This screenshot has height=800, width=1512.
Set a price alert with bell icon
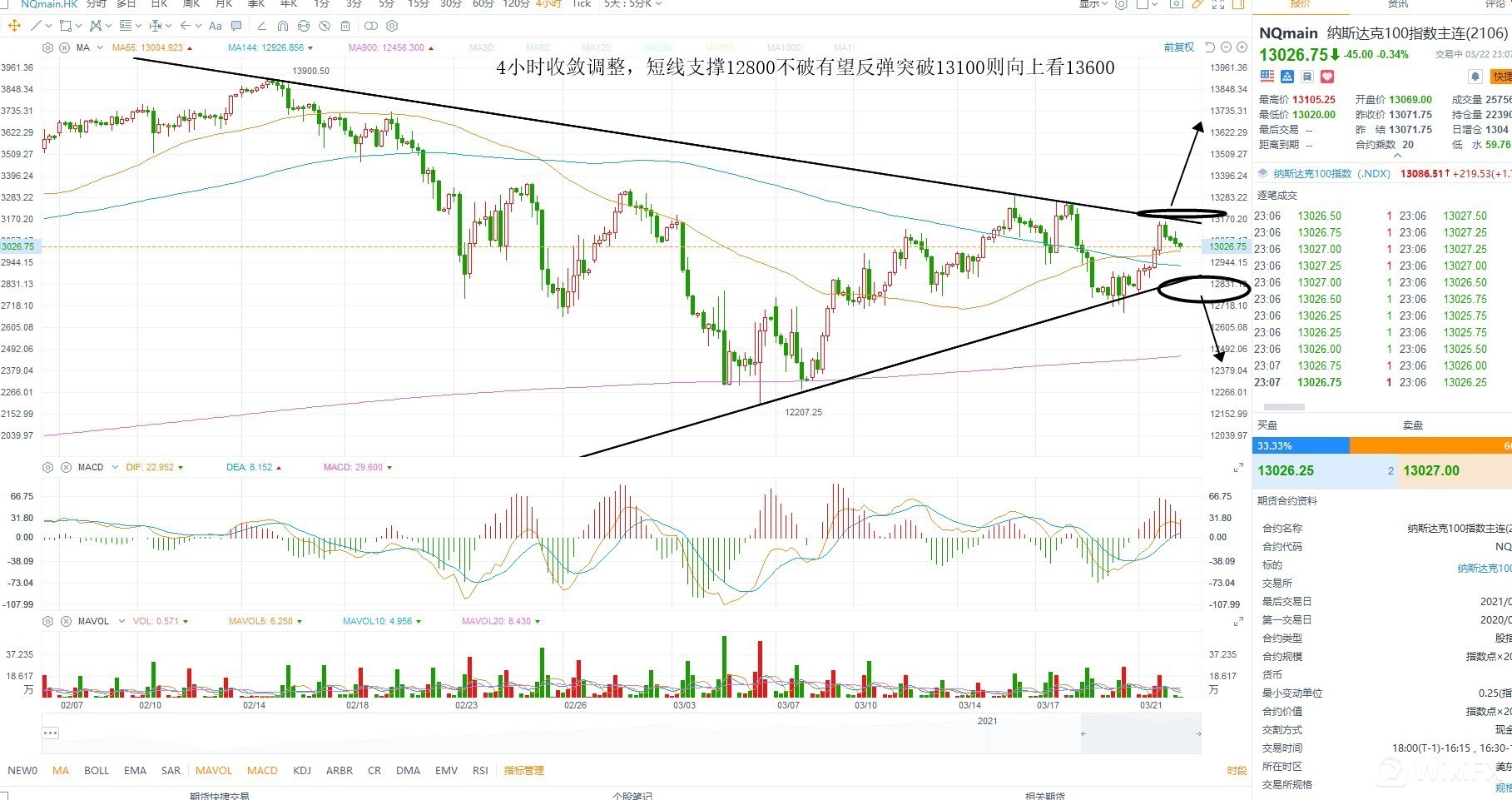point(1475,77)
